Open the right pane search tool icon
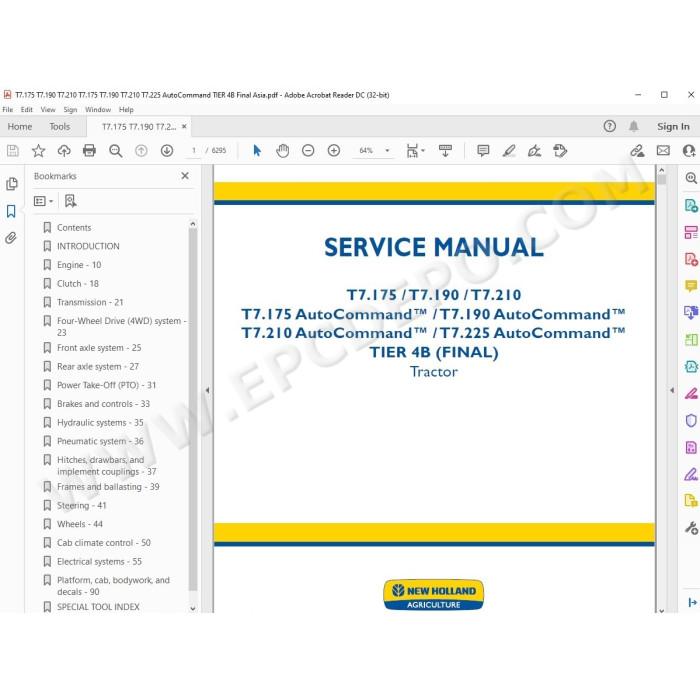This screenshot has height=700, width=700. pos(691,178)
